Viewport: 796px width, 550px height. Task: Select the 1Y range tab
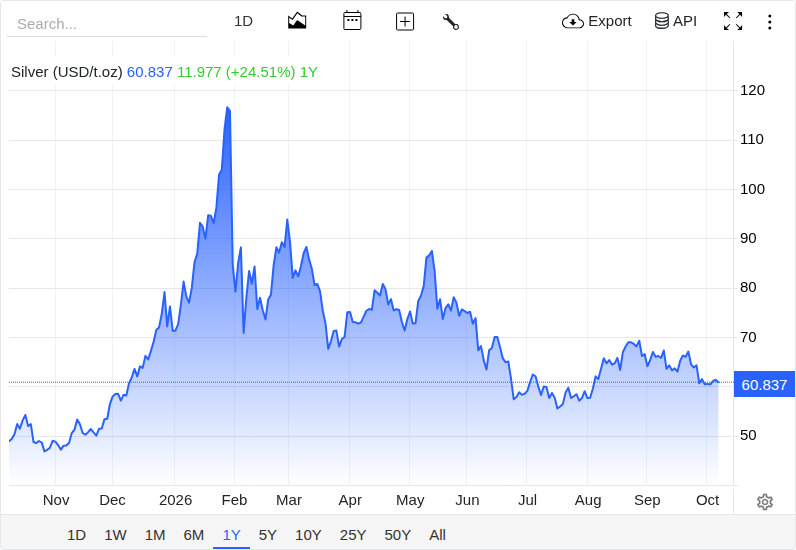click(231, 535)
